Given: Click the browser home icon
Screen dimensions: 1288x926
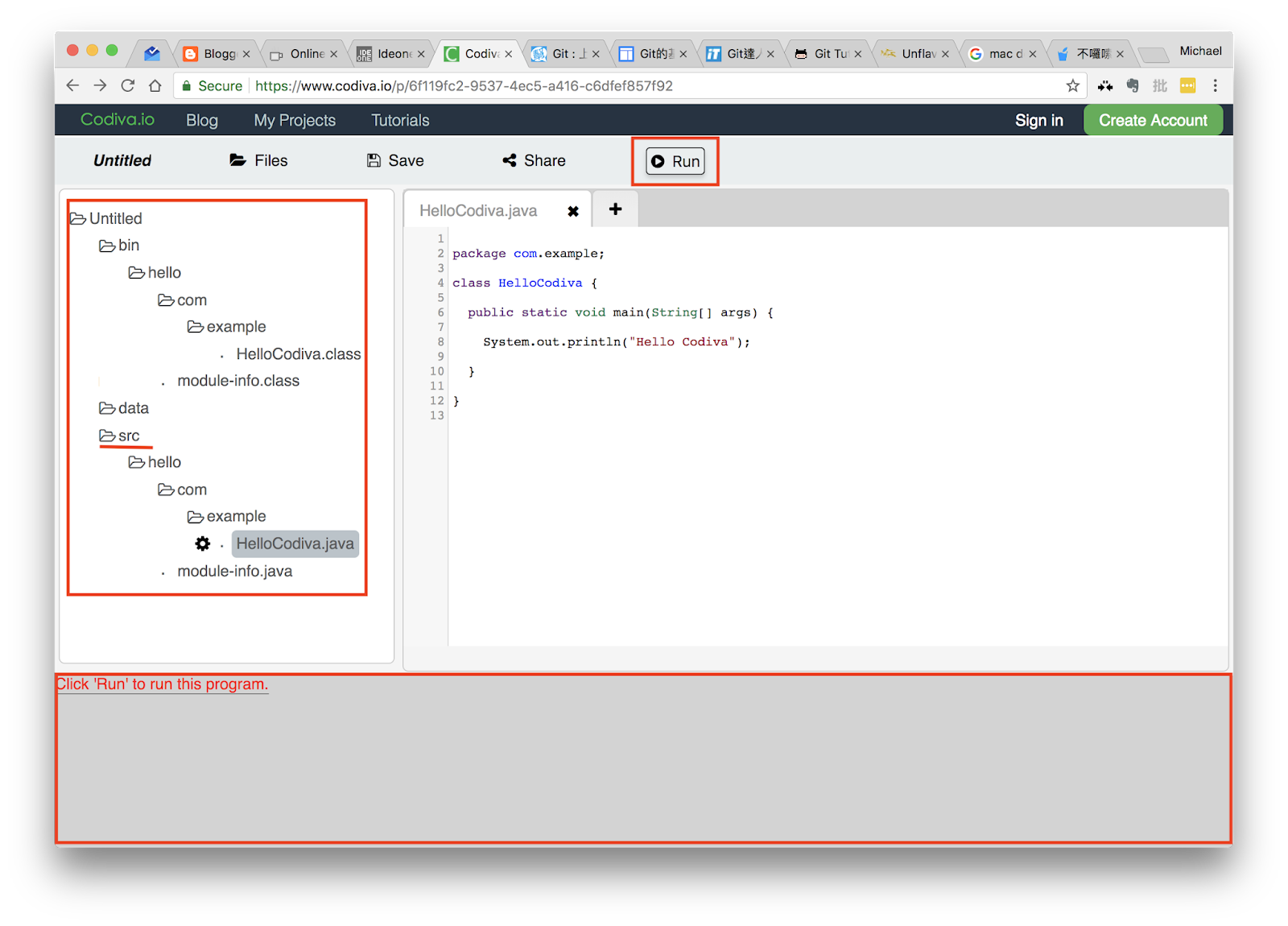Looking at the screenshot, I should 155,85.
